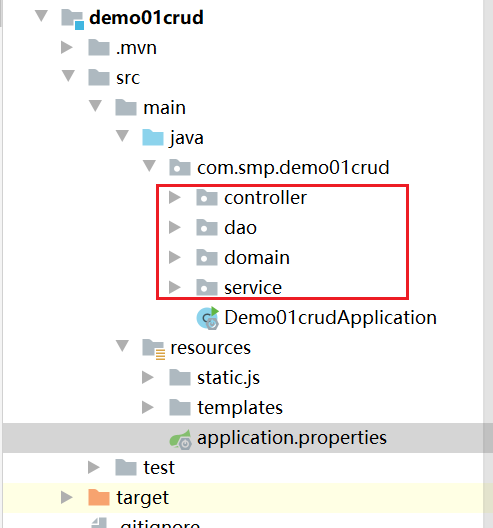Click the service package icon
Viewport: 493px width, 528px height.
(x=207, y=288)
